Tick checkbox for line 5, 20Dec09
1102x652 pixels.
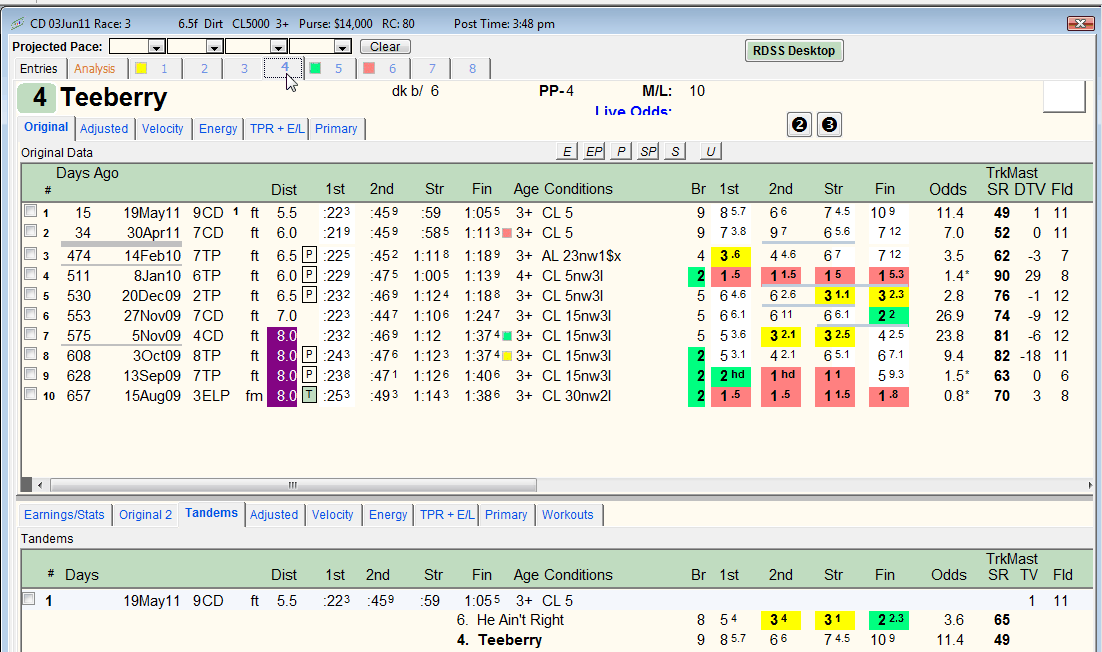pyautogui.click(x=30, y=294)
